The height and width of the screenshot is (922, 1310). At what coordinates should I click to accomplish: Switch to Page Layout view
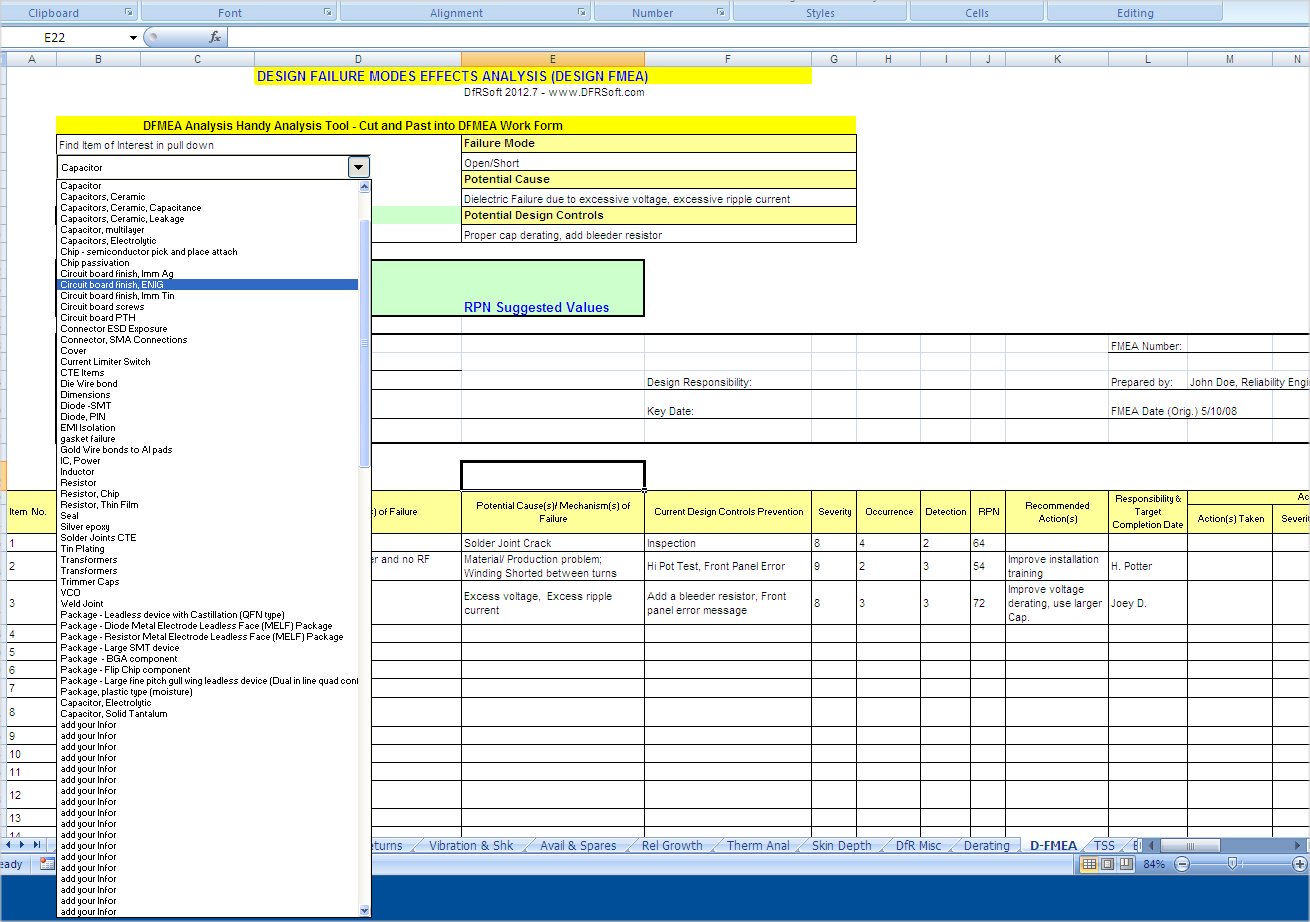tap(1108, 864)
